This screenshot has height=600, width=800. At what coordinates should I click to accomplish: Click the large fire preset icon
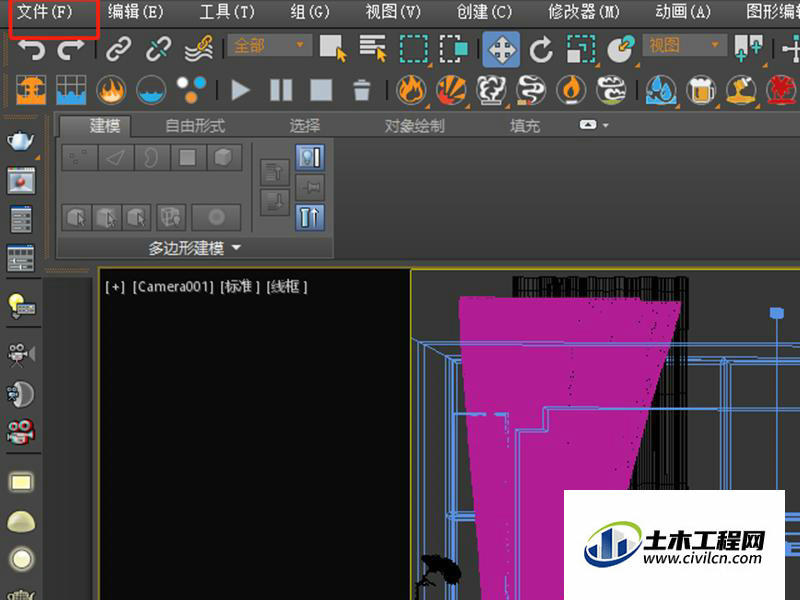click(x=411, y=90)
